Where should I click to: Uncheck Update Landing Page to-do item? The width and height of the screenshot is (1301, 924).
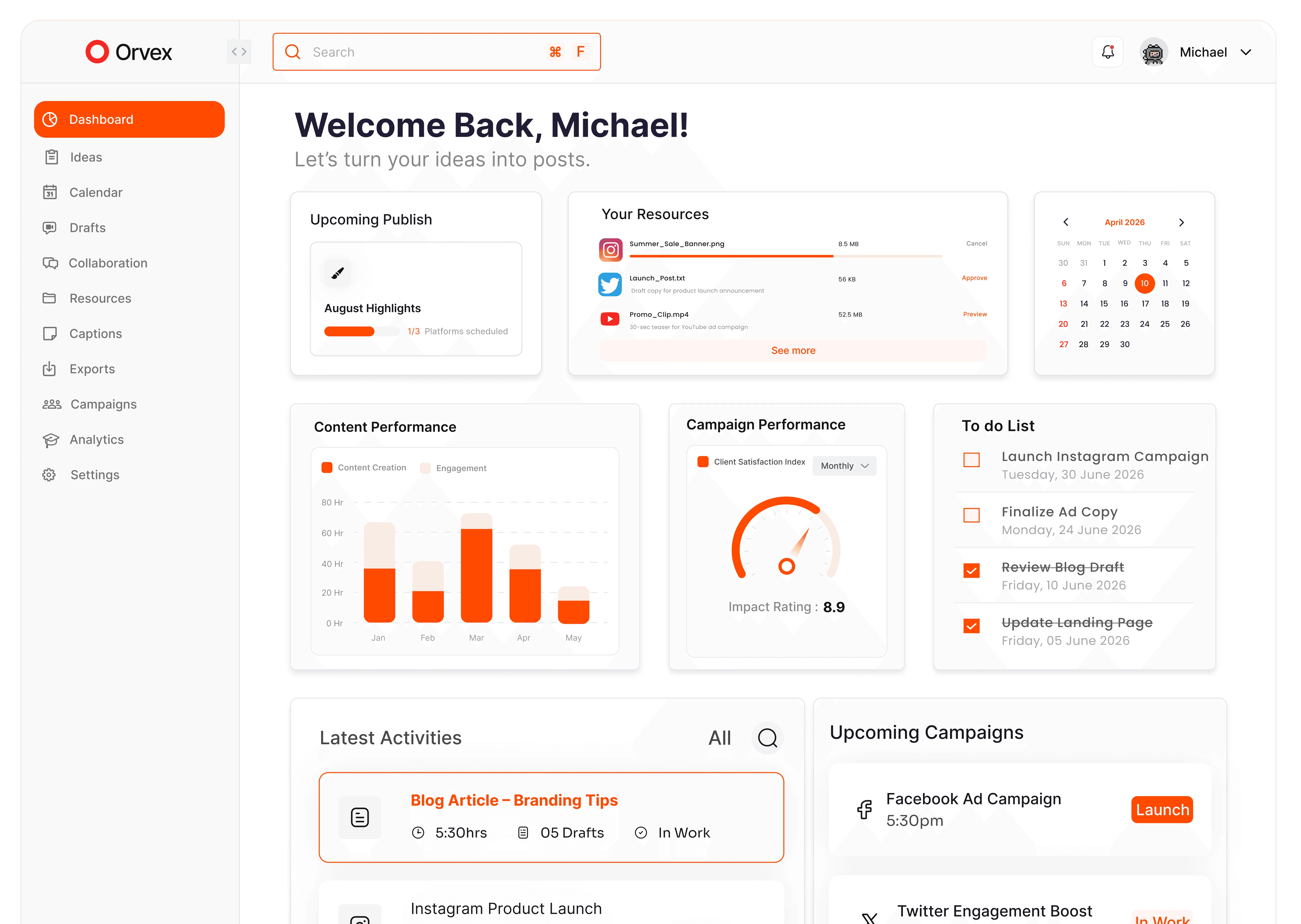point(972,626)
